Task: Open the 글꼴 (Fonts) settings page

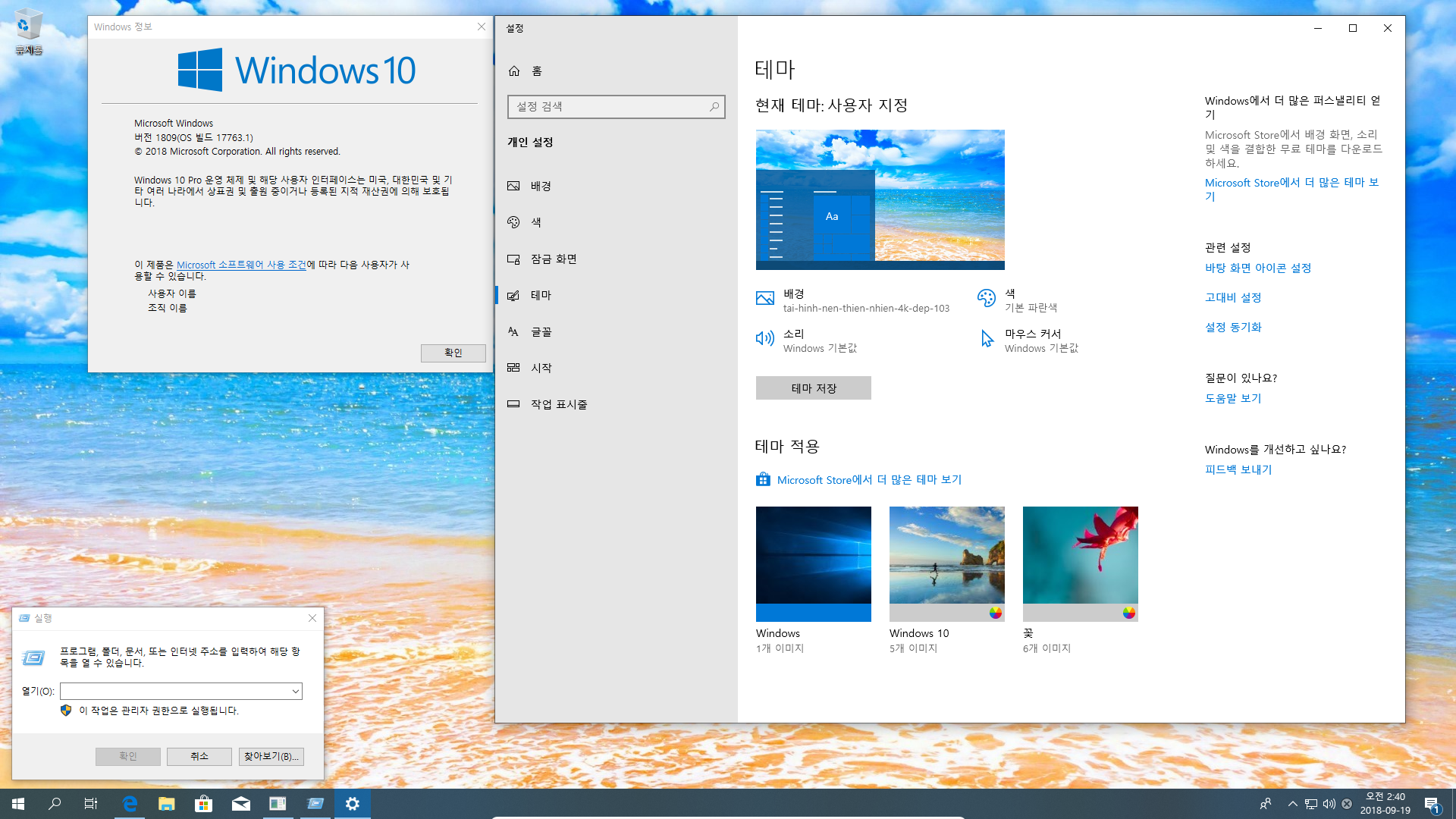Action: (x=616, y=331)
